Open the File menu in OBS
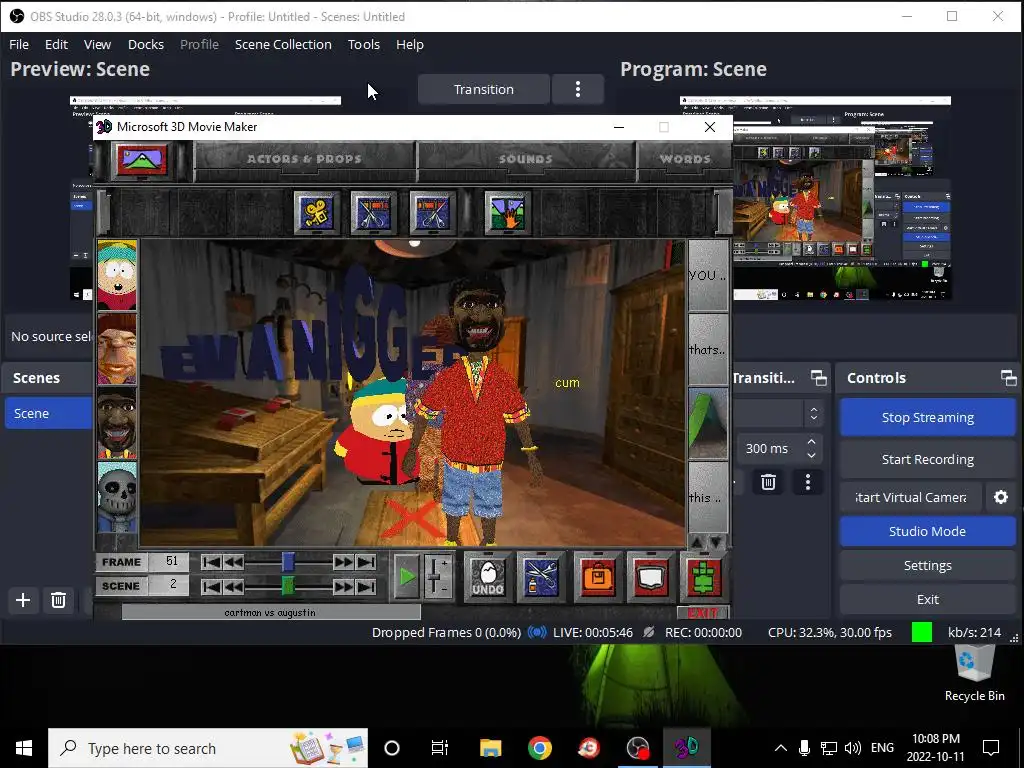 tap(19, 44)
